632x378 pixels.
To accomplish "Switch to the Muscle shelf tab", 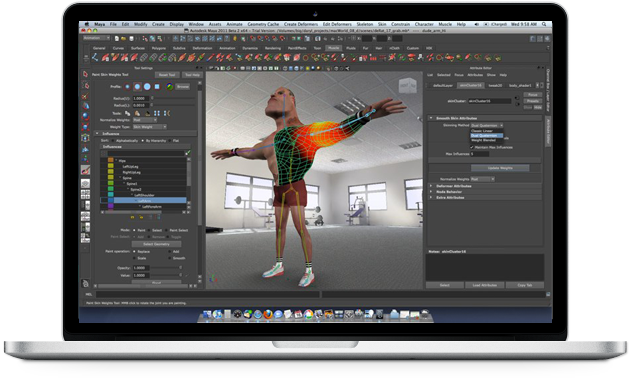I will 333,48.
